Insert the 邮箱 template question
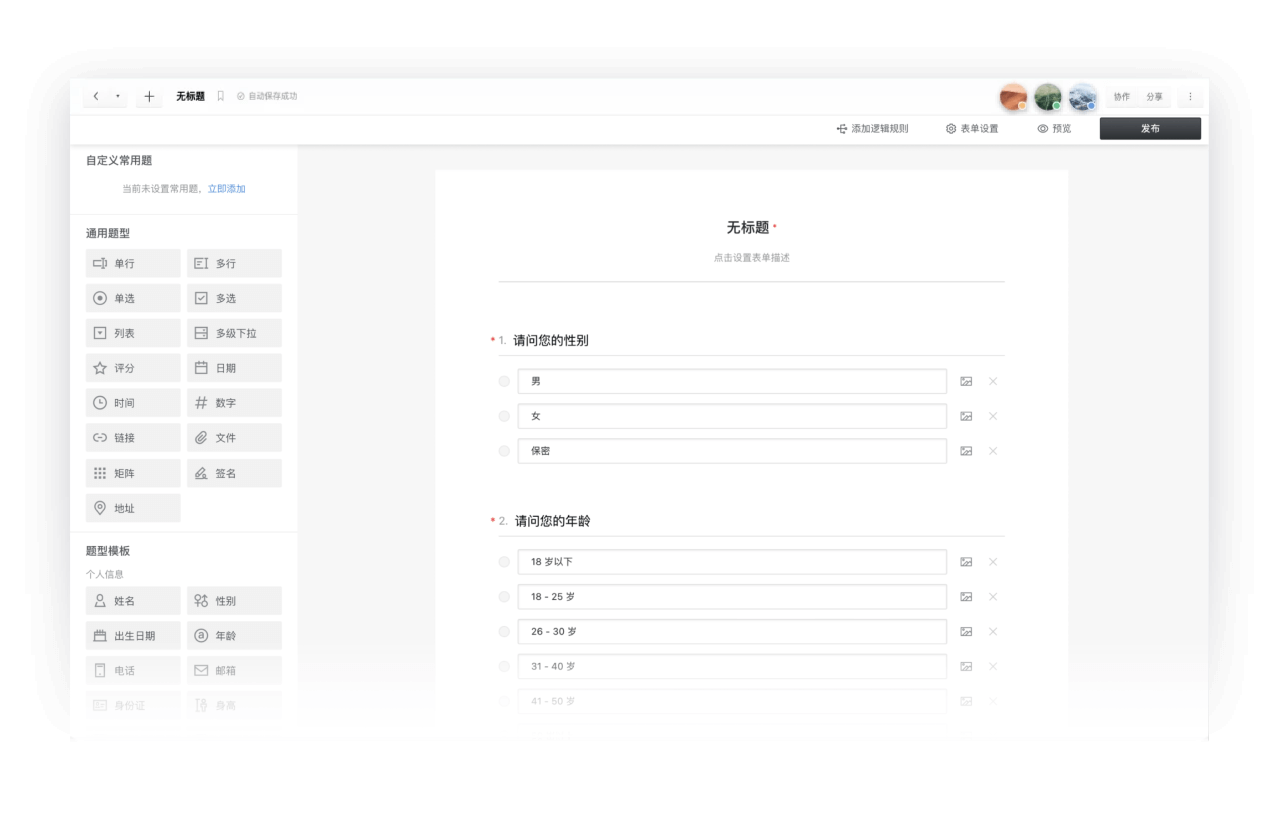This screenshot has height=820, width=1280. (234, 672)
